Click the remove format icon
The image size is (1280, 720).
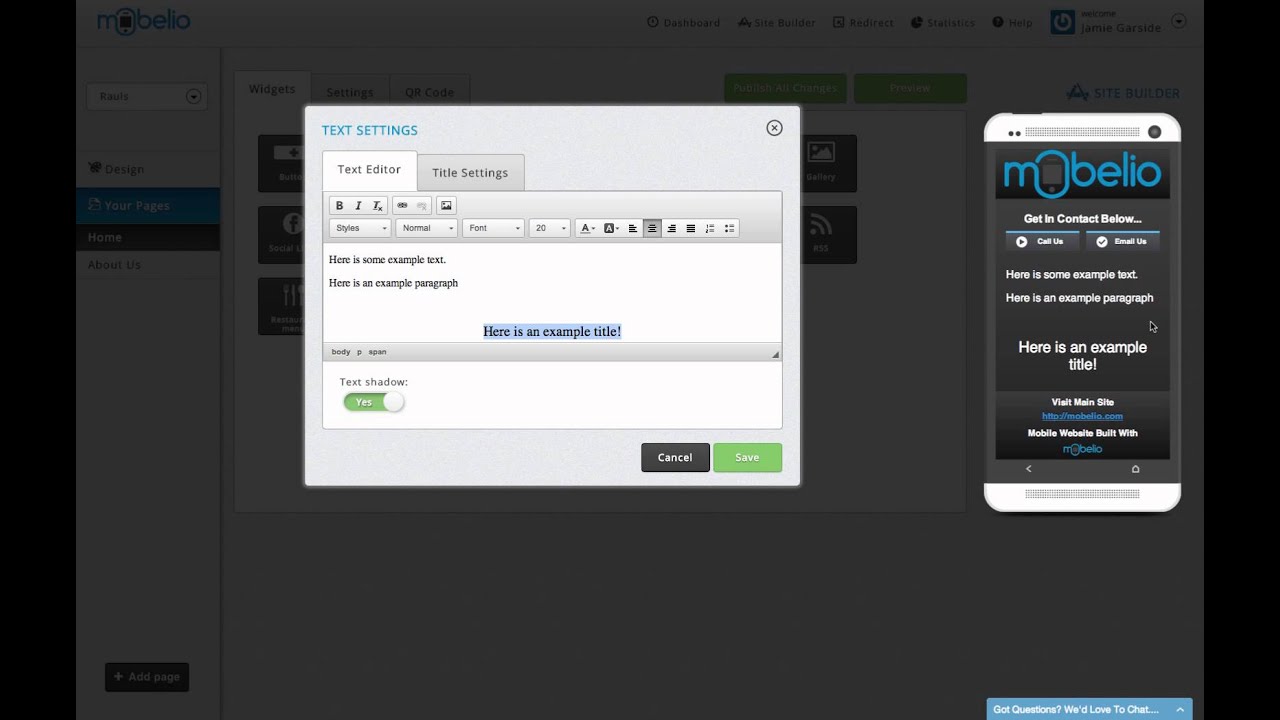(377, 206)
